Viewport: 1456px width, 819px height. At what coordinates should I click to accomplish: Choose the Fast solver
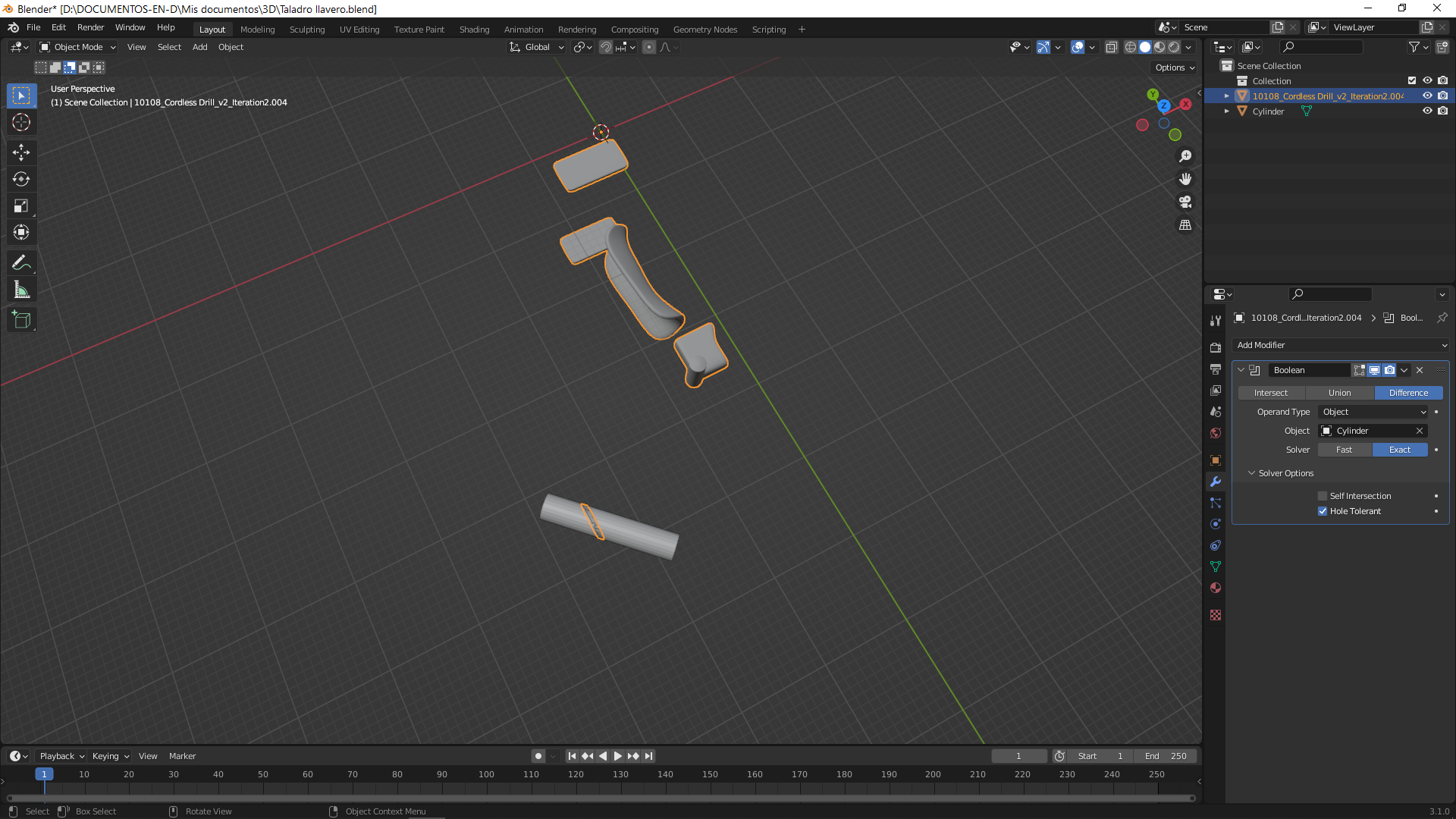1344,450
